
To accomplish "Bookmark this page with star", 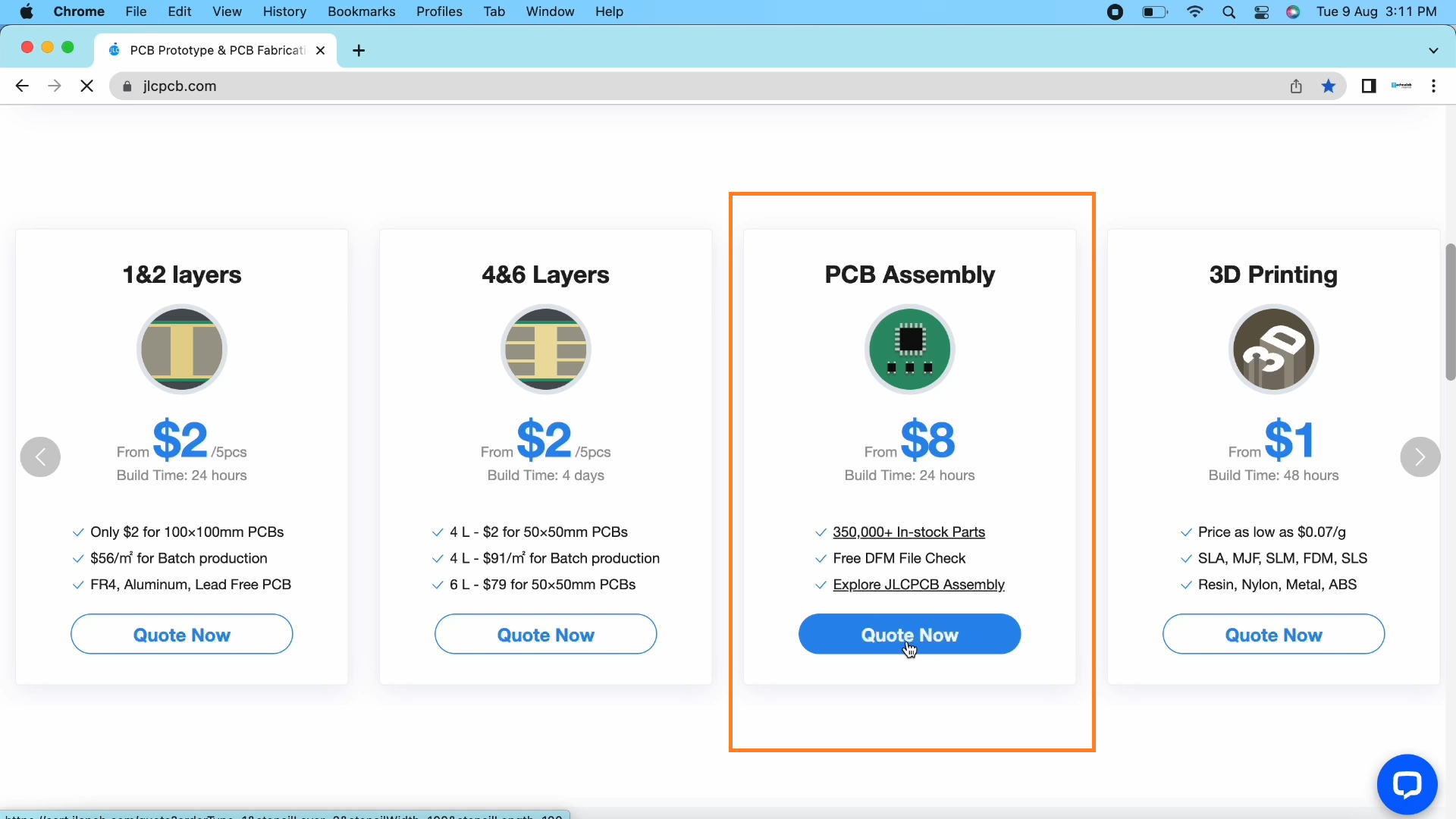I will pyautogui.click(x=1329, y=86).
